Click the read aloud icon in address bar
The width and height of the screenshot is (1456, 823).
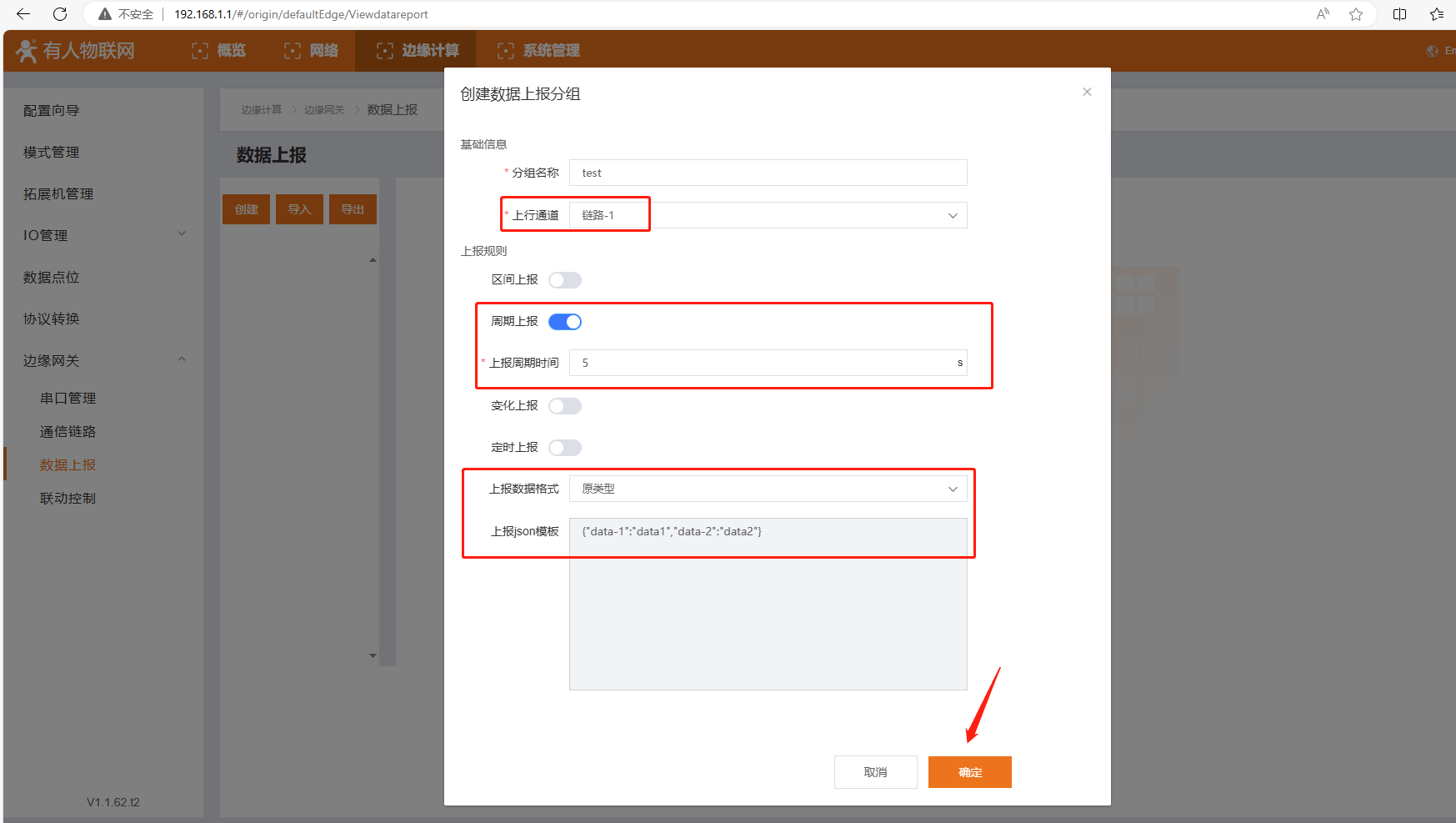[1323, 14]
